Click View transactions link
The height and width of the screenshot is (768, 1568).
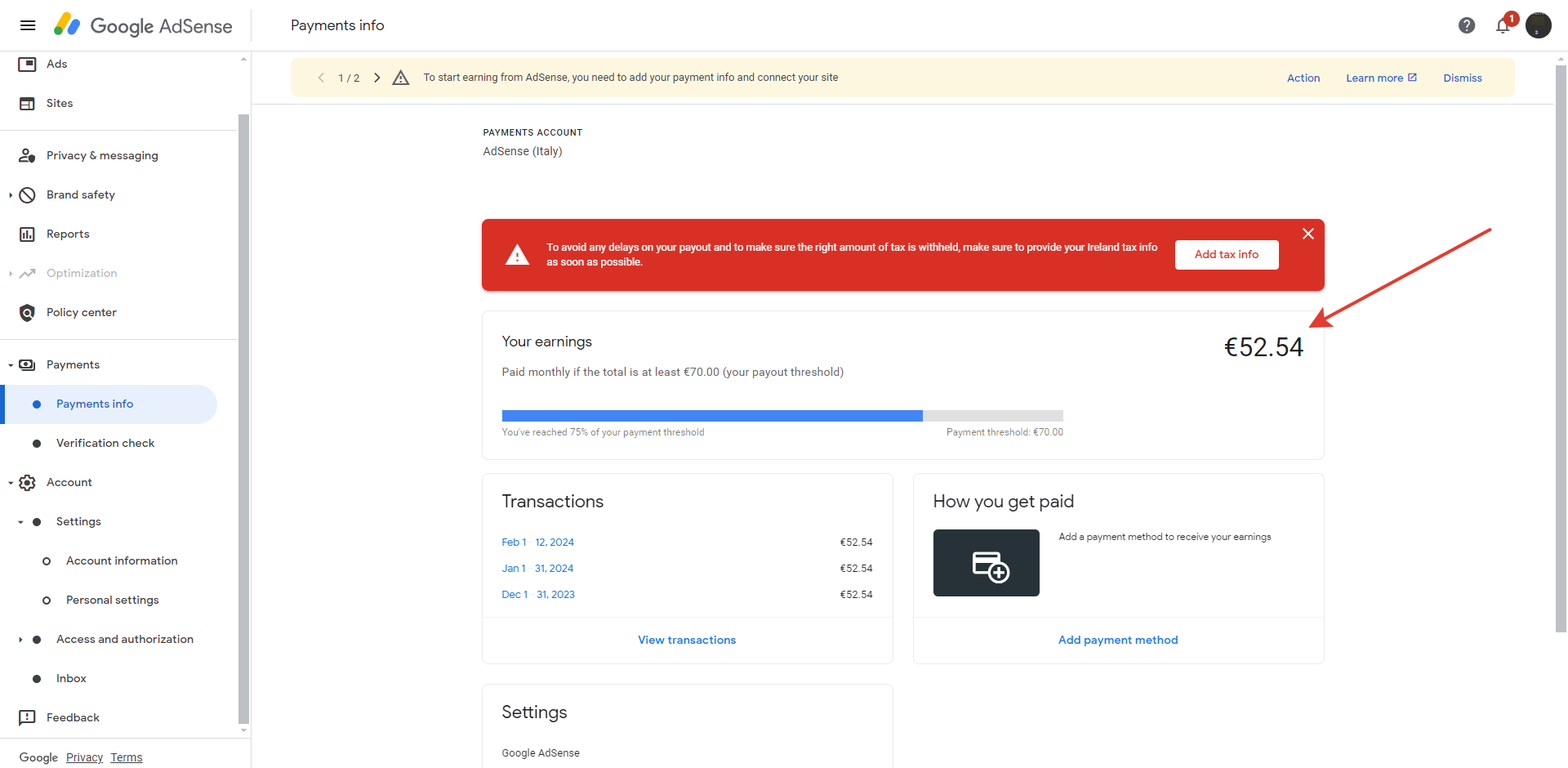[x=687, y=640]
